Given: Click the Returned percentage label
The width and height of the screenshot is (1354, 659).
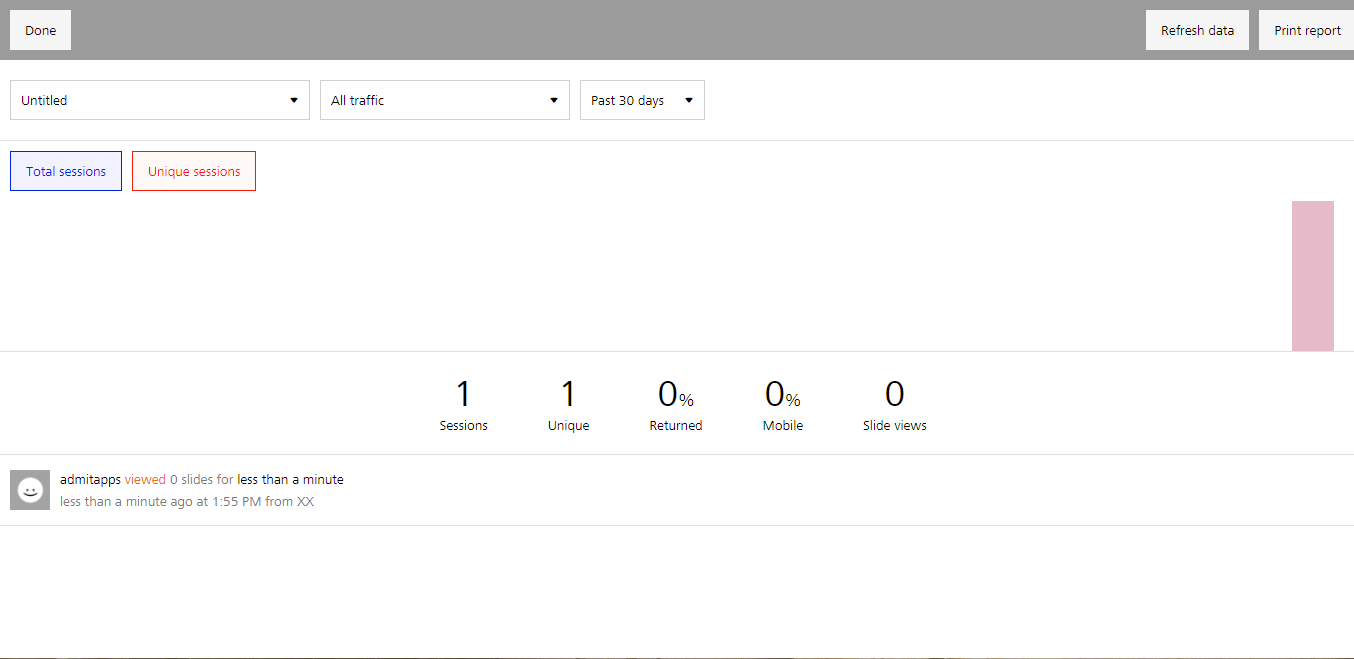Looking at the screenshot, I should coord(676,426).
